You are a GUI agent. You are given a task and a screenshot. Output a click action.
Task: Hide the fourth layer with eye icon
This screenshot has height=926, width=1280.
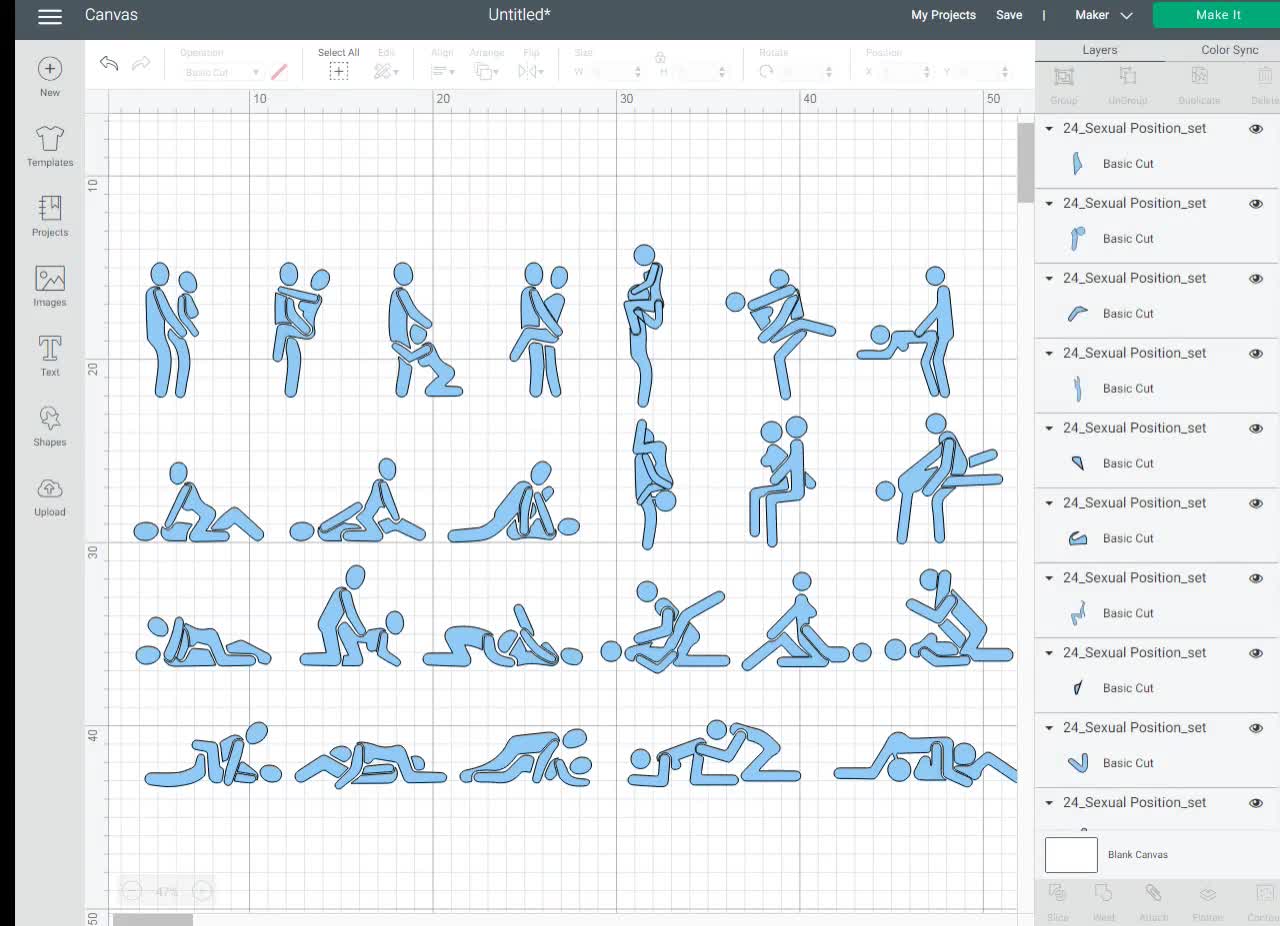(x=1256, y=354)
